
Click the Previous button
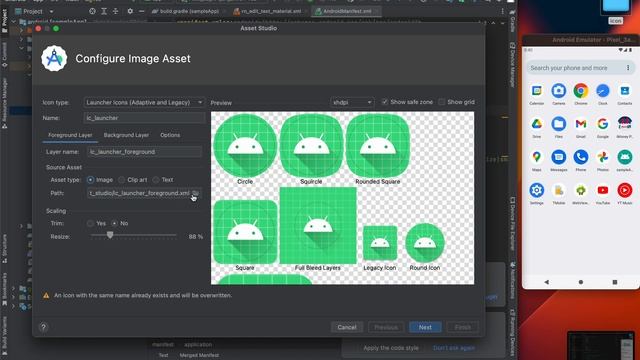(x=386, y=327)
